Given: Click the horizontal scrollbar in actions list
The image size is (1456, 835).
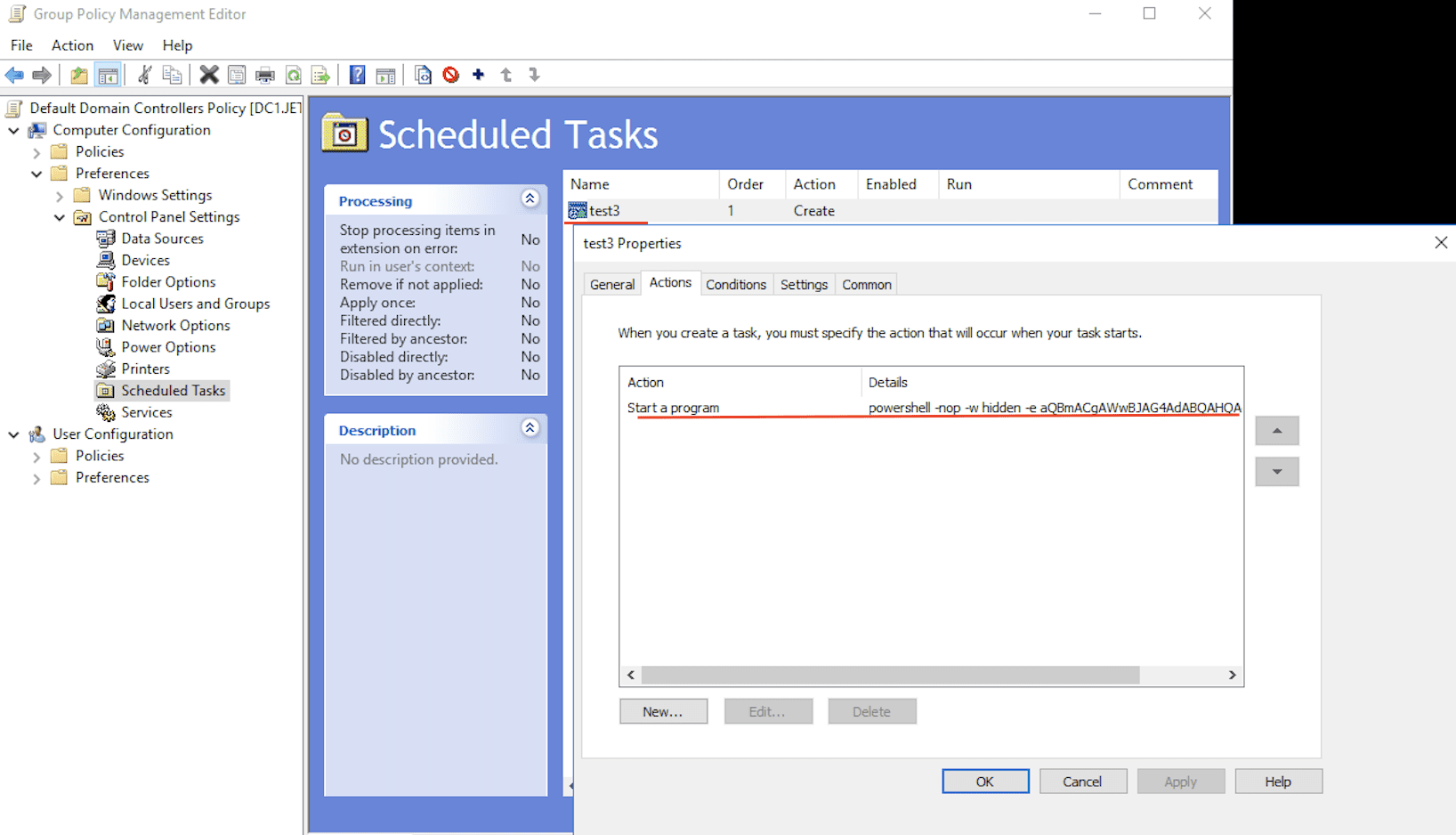Looking at the screenshot, I should [x=931, y=675].
